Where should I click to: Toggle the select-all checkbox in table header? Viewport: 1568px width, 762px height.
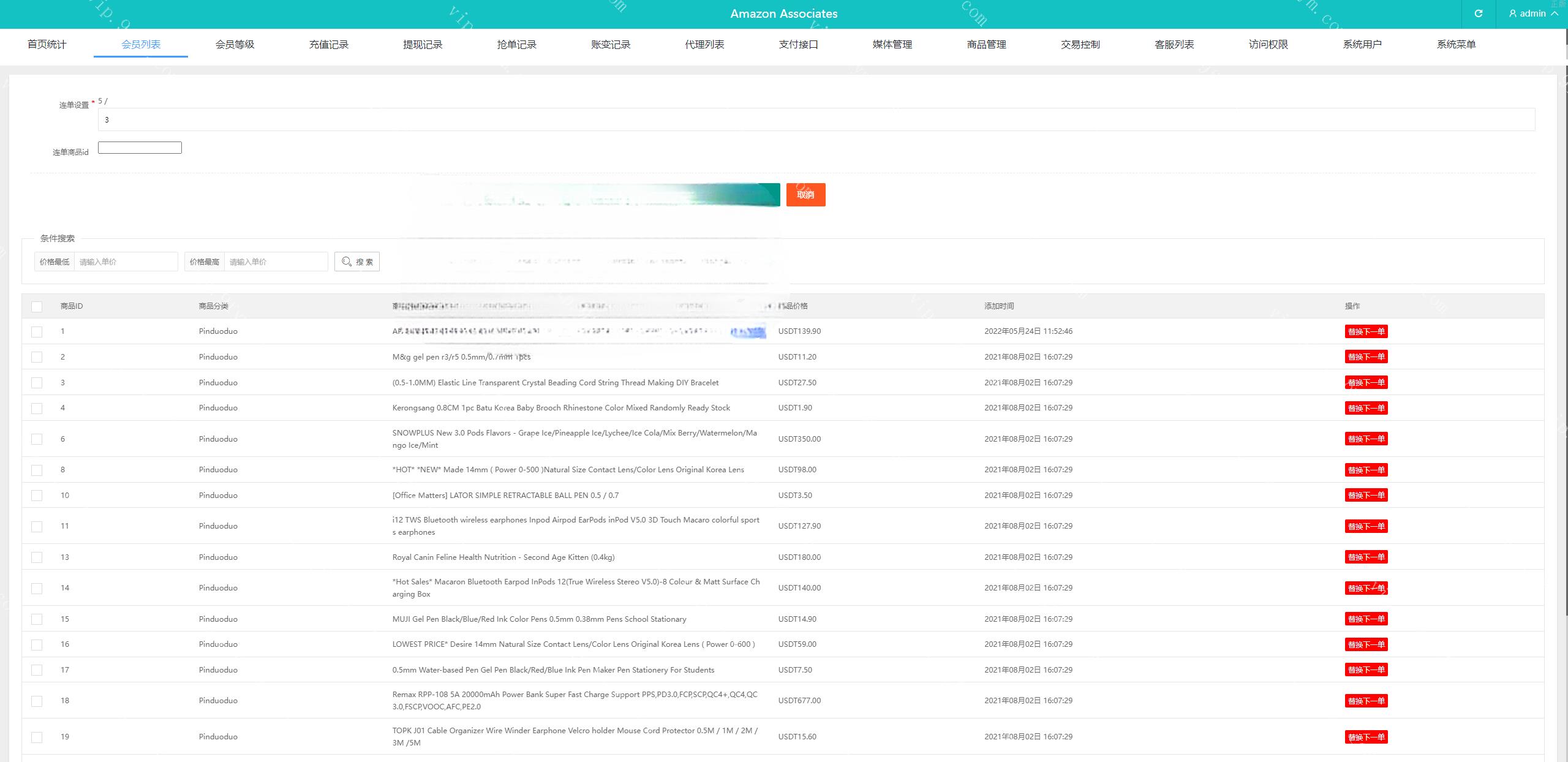(x=37, y=306)
